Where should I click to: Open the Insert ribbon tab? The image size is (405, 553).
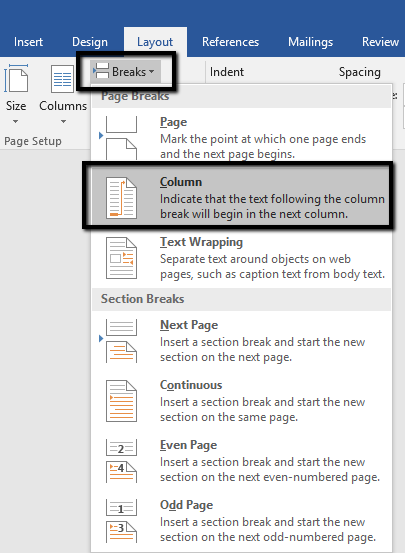pyautogui.click(x=28, y=42)
